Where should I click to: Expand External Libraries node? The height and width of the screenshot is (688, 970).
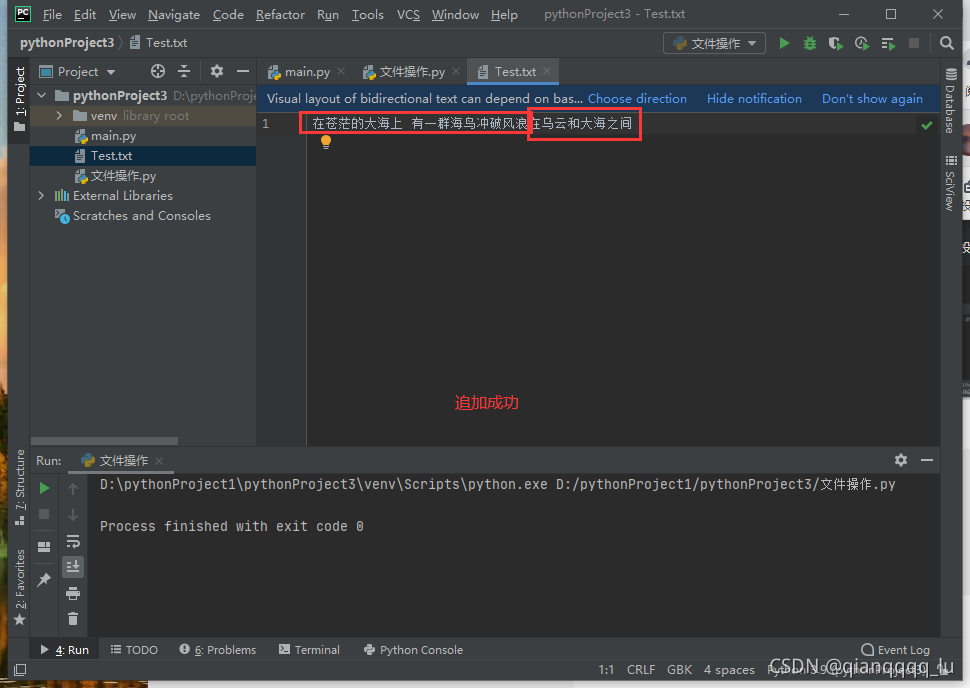click(x=41, y=196)
